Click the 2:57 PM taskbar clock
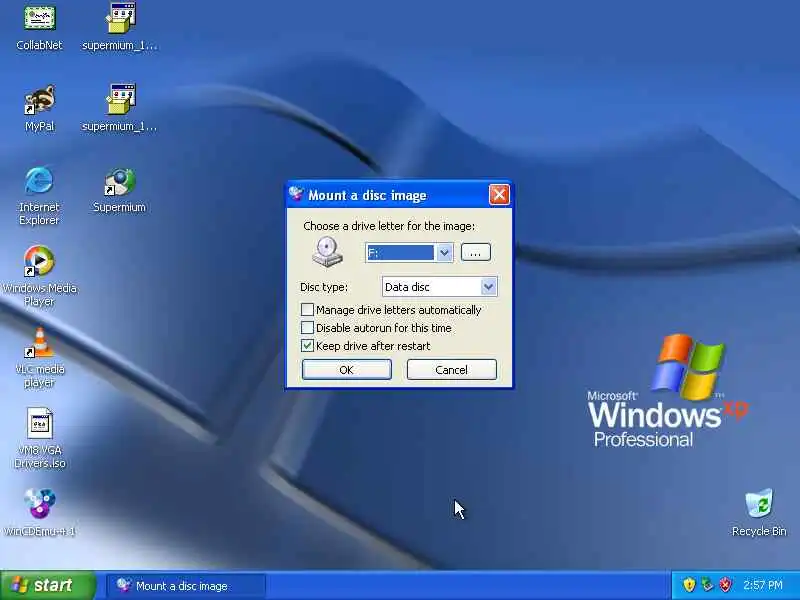The height and width of the screenshot is (600, 800). [763, 585]
